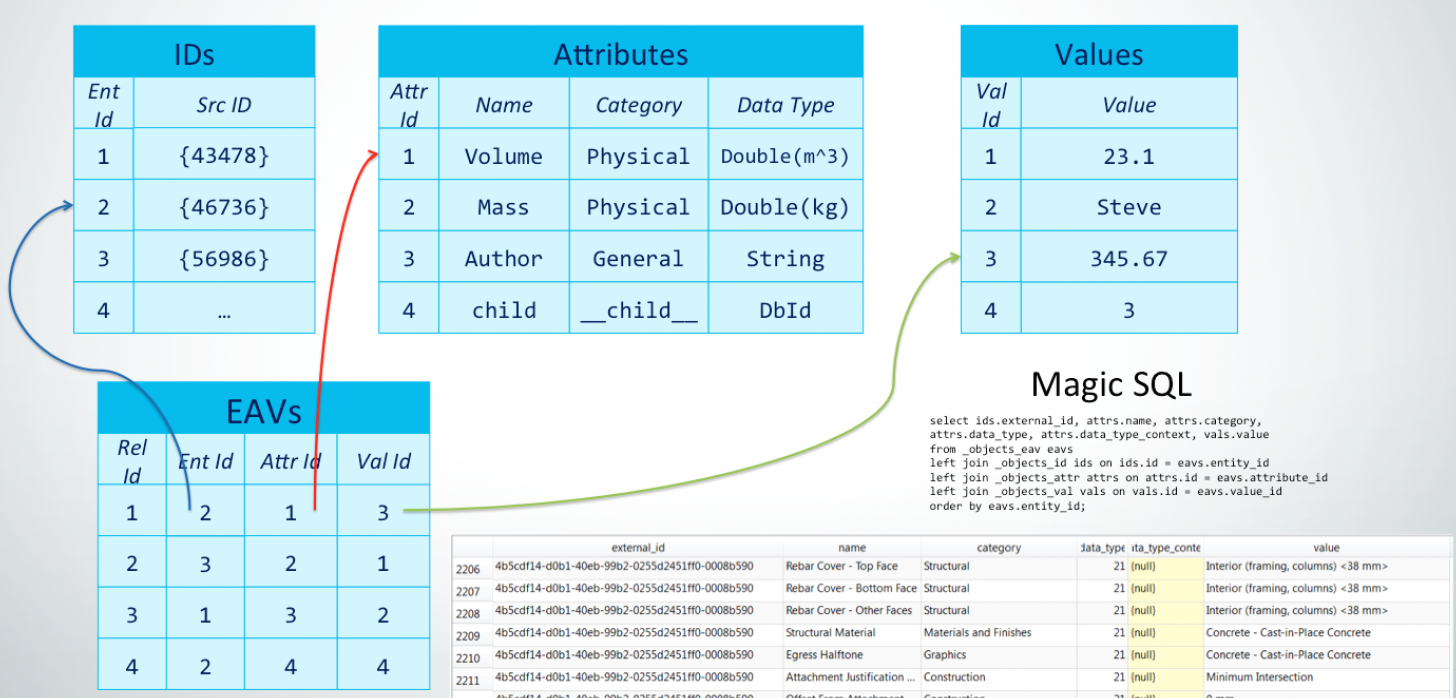Select the '23.1' value cell
1456x698 pixels.
pos(1129,156)
